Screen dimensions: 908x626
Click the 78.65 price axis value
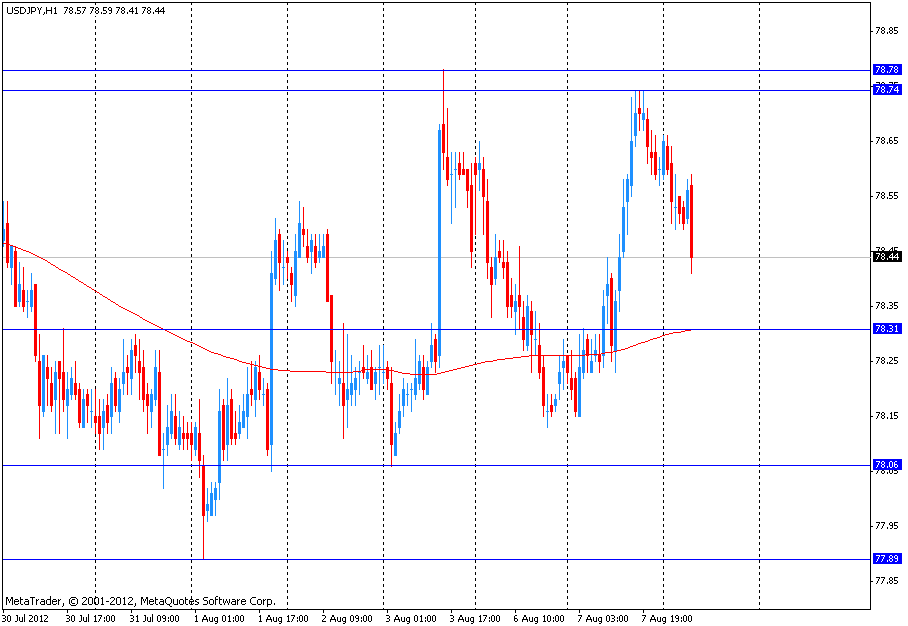tap(886, 140)
